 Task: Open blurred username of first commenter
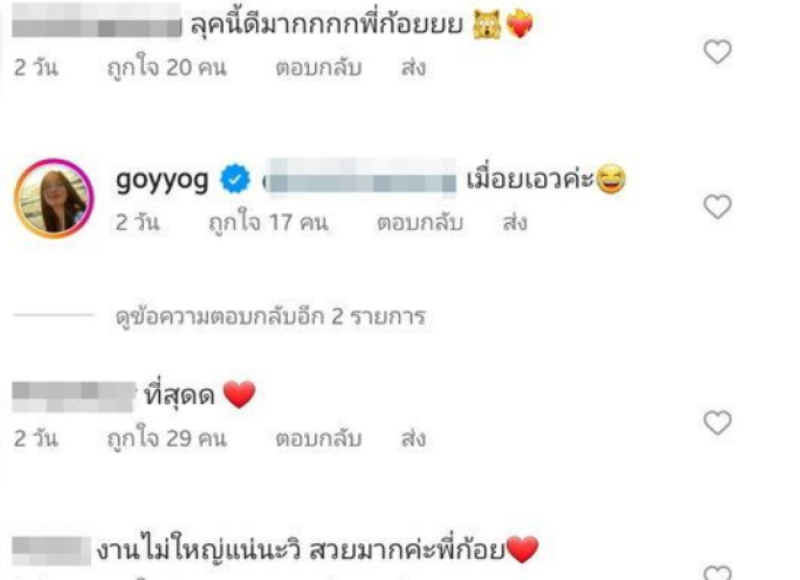96,20
